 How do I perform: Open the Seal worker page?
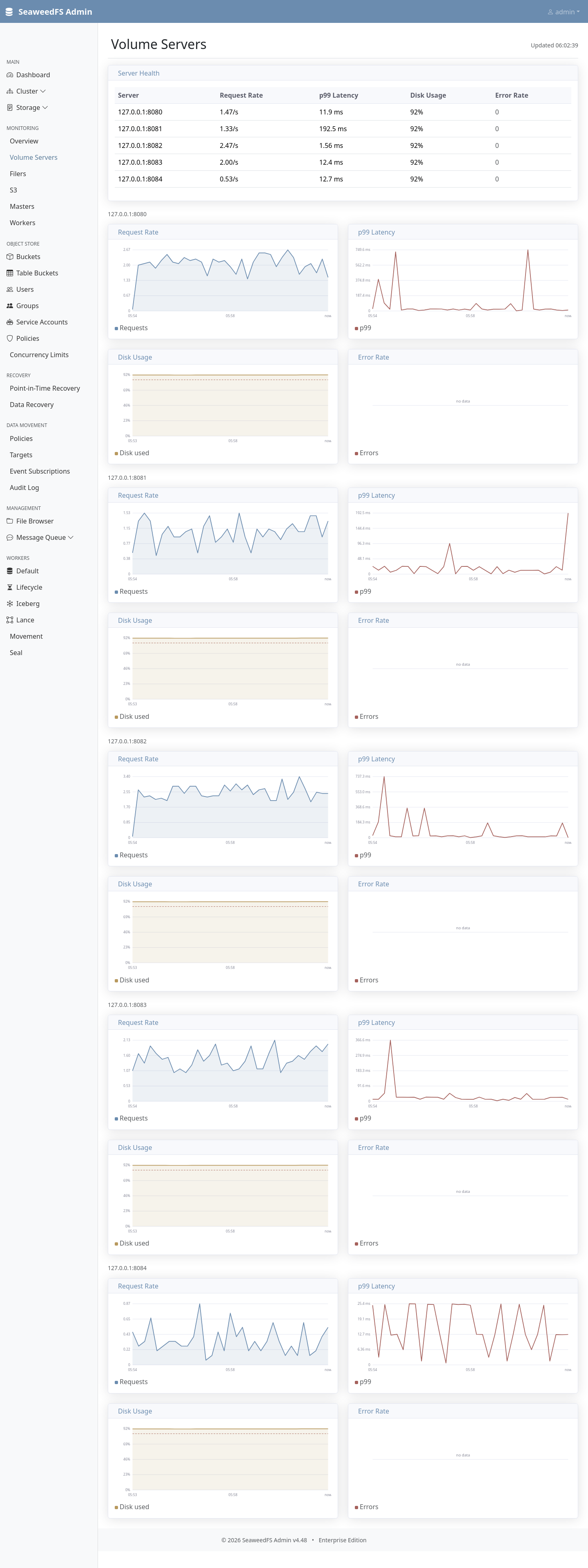point(16,653)
